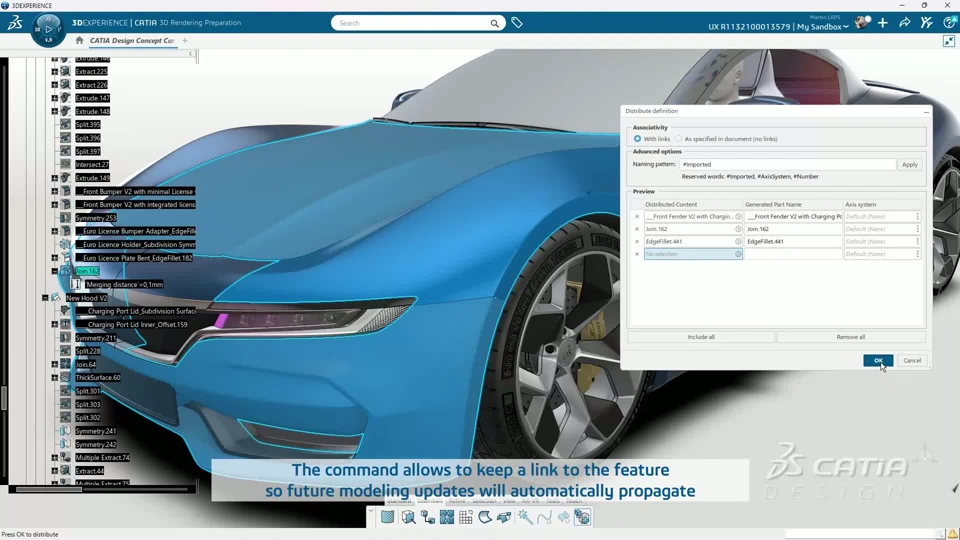Viewport: 960px width, 540px height.
Task: Select Split.301 in the tree
Action: [88, 391]
